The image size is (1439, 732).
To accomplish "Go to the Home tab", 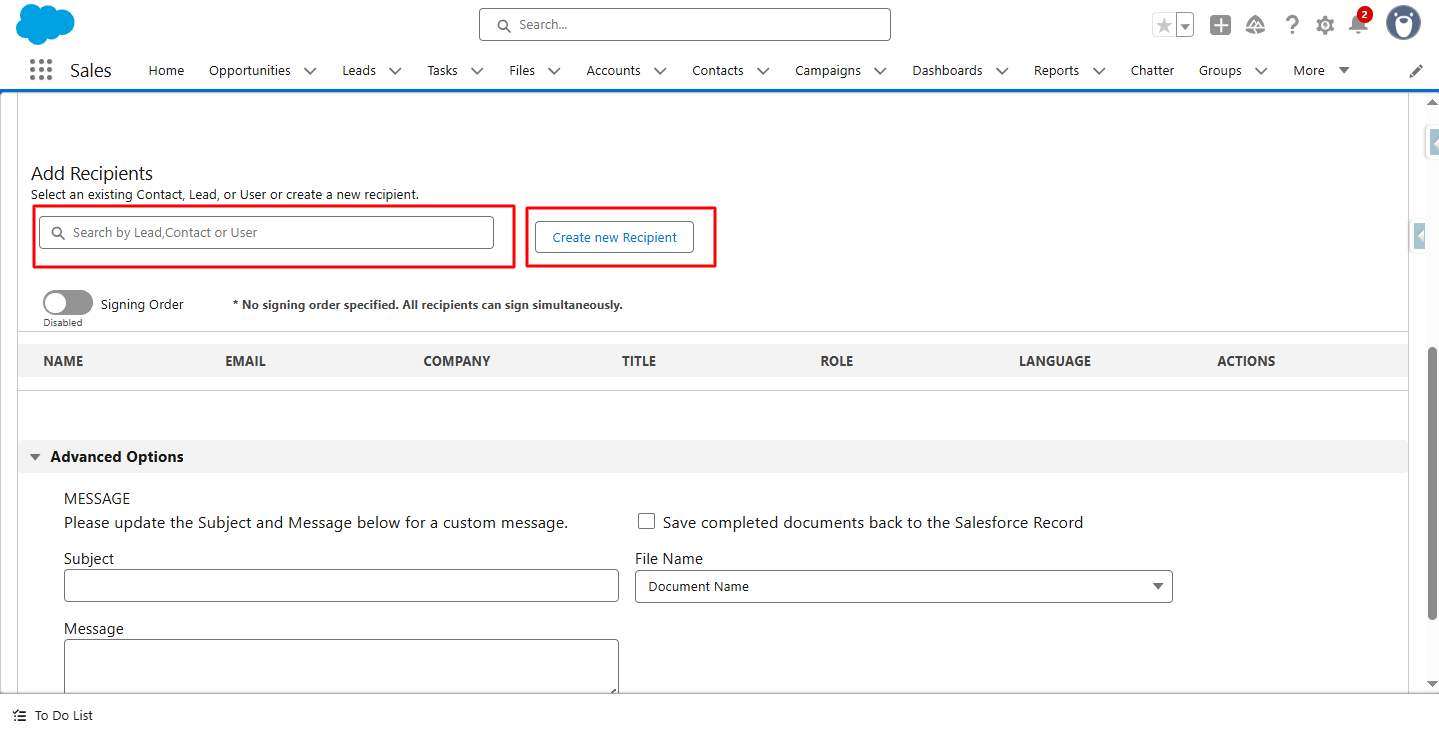I will point(166,71).
